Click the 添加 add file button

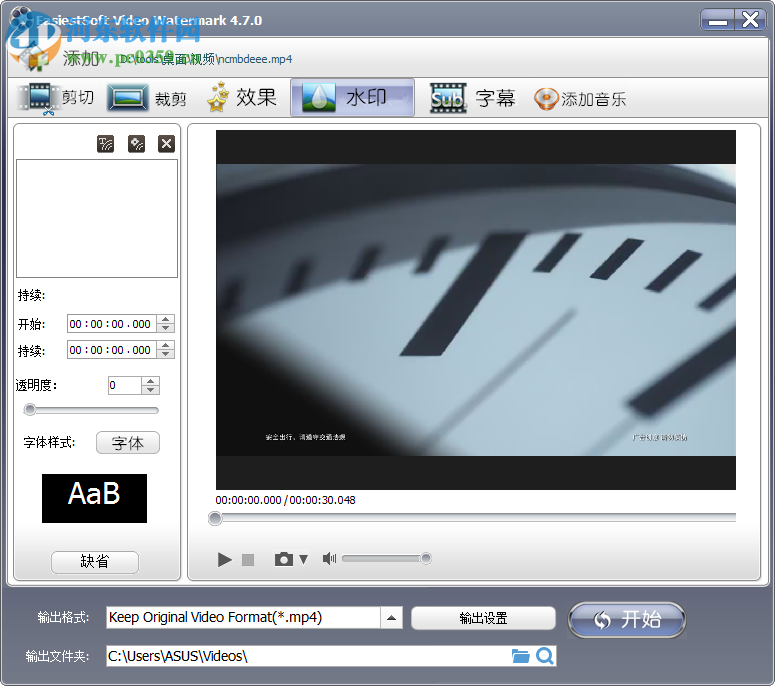(x=81, y=58)
